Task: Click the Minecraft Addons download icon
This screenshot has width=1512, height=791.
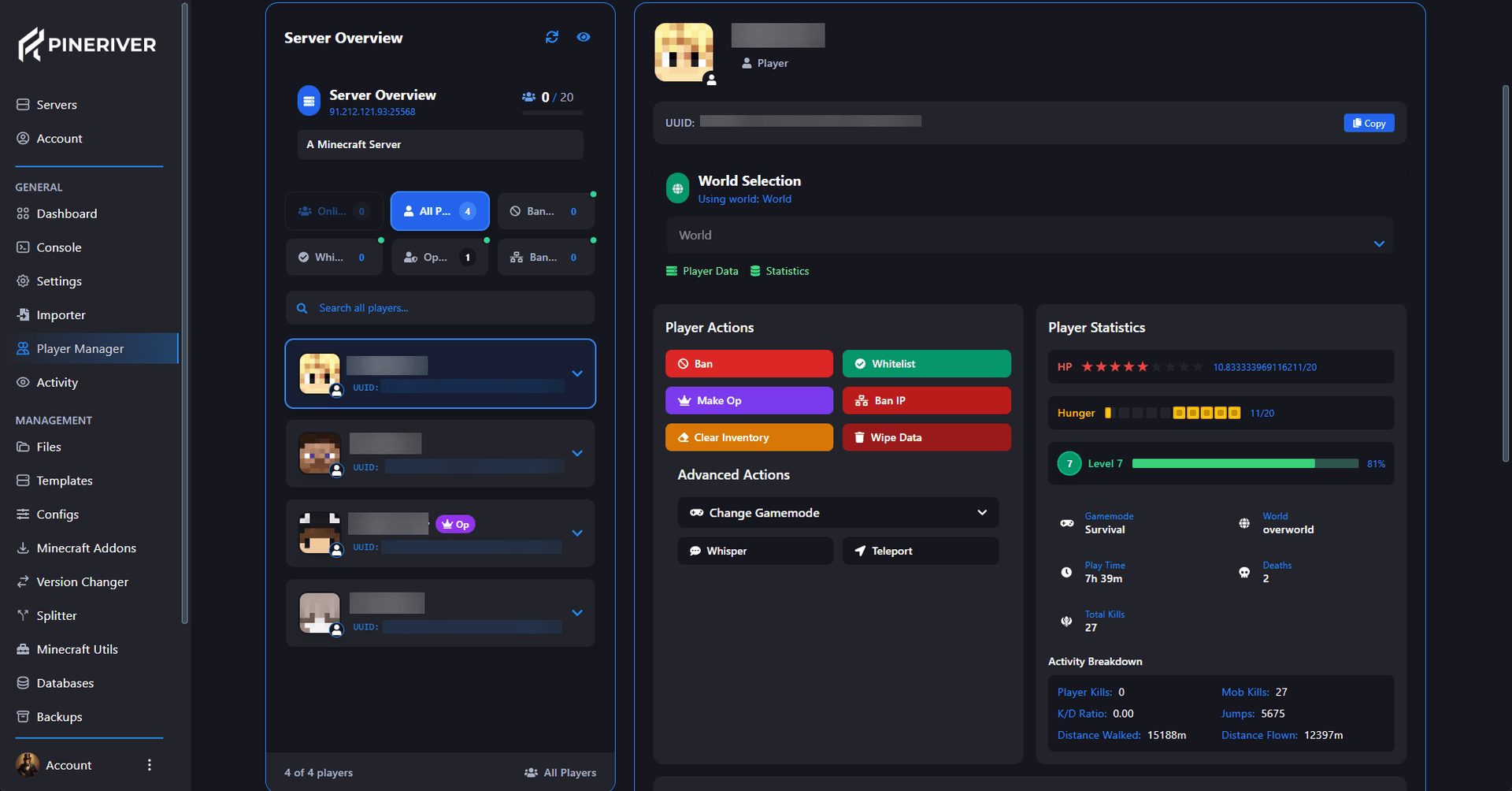Action: coord(23,548)
